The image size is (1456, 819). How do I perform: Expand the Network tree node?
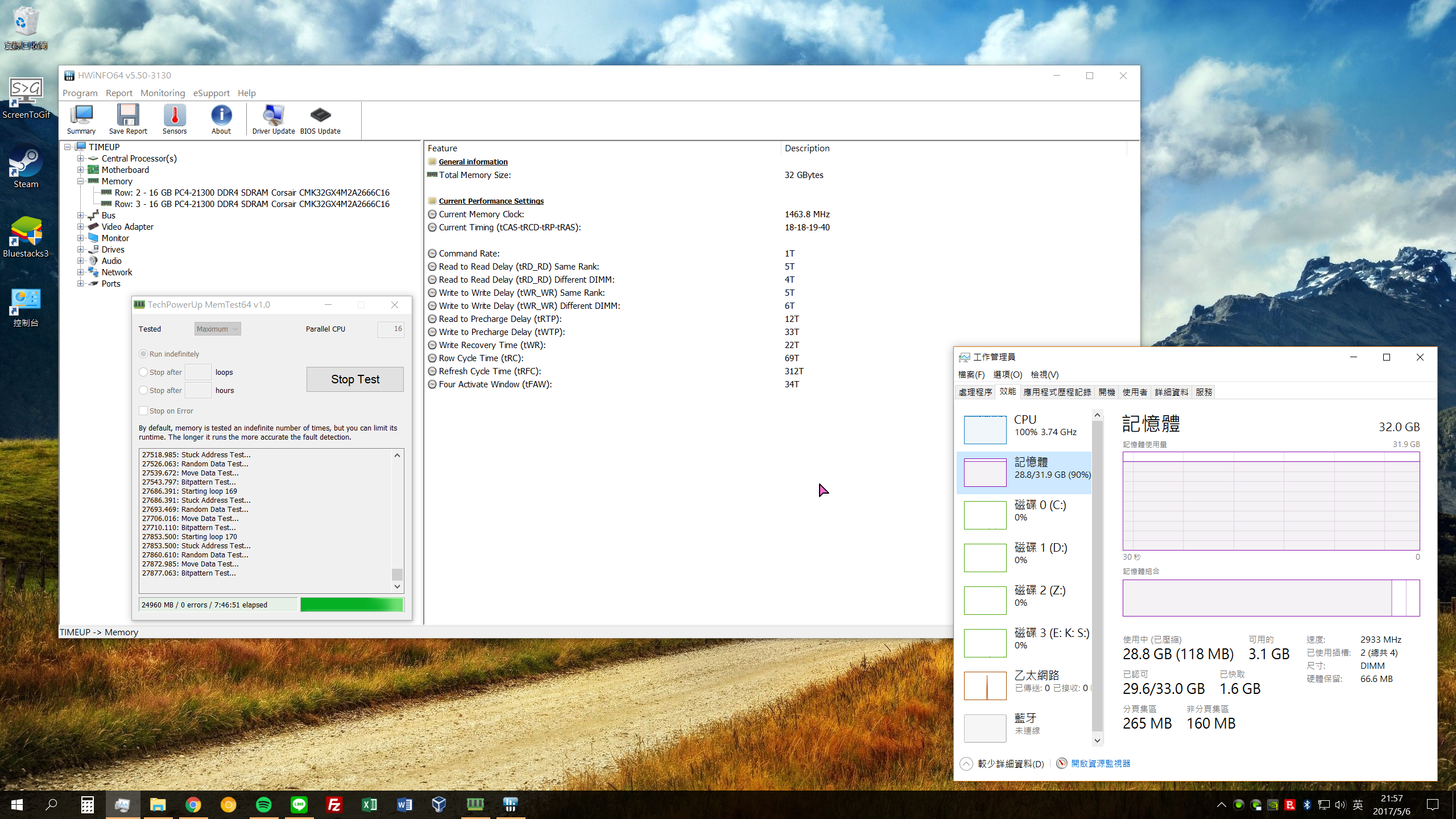point(81,272)
